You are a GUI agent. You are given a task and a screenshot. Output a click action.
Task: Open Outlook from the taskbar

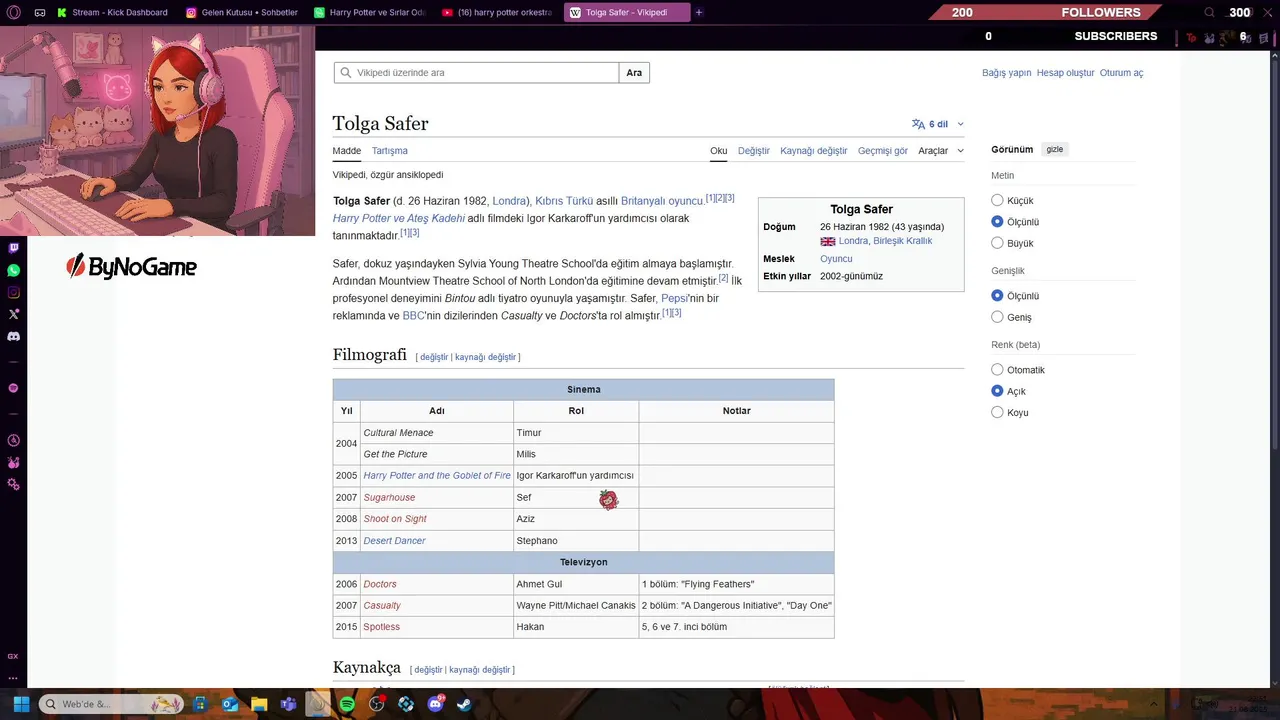click(x=230, y=704)
